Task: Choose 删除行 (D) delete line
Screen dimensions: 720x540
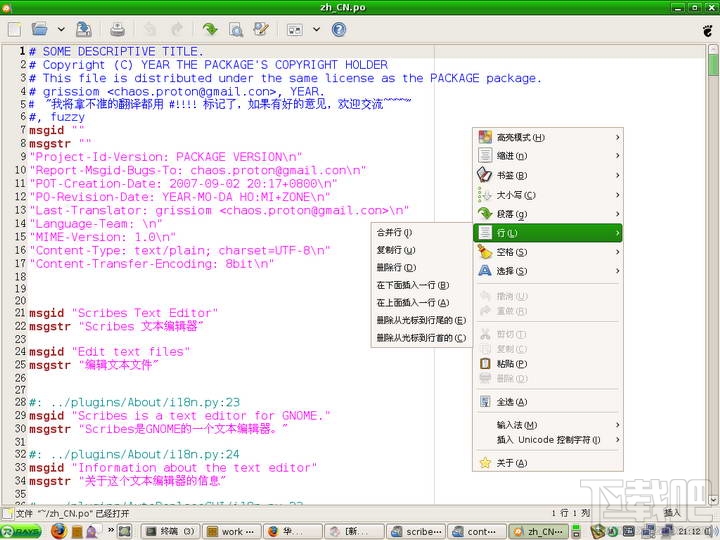Action: click(422, 267)
